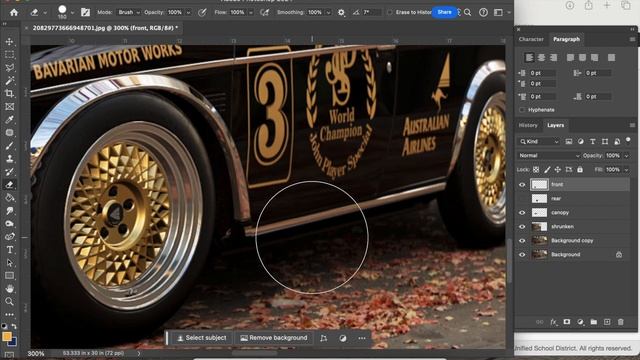Hide the canopy layer

point(522,213)
